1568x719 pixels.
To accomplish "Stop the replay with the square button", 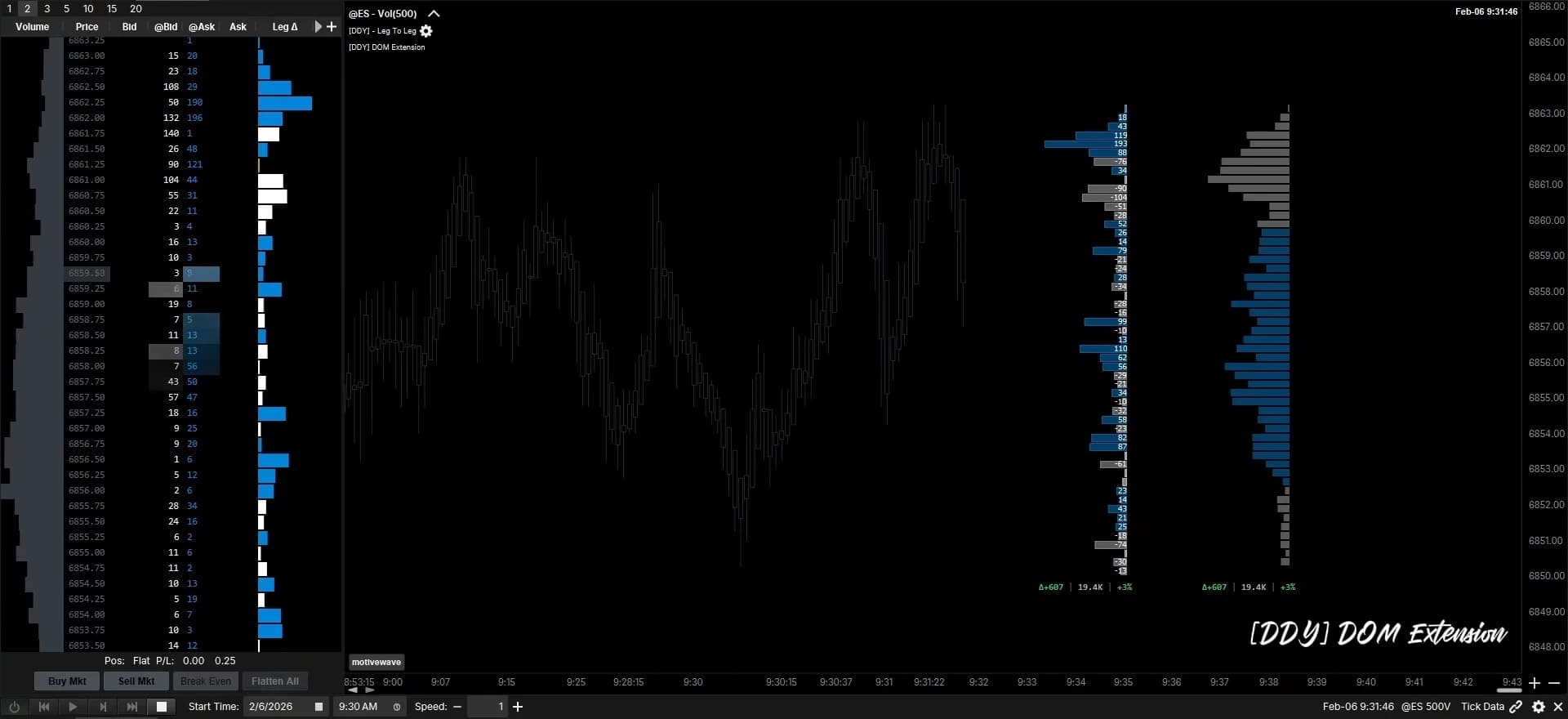I will point(162,707).
